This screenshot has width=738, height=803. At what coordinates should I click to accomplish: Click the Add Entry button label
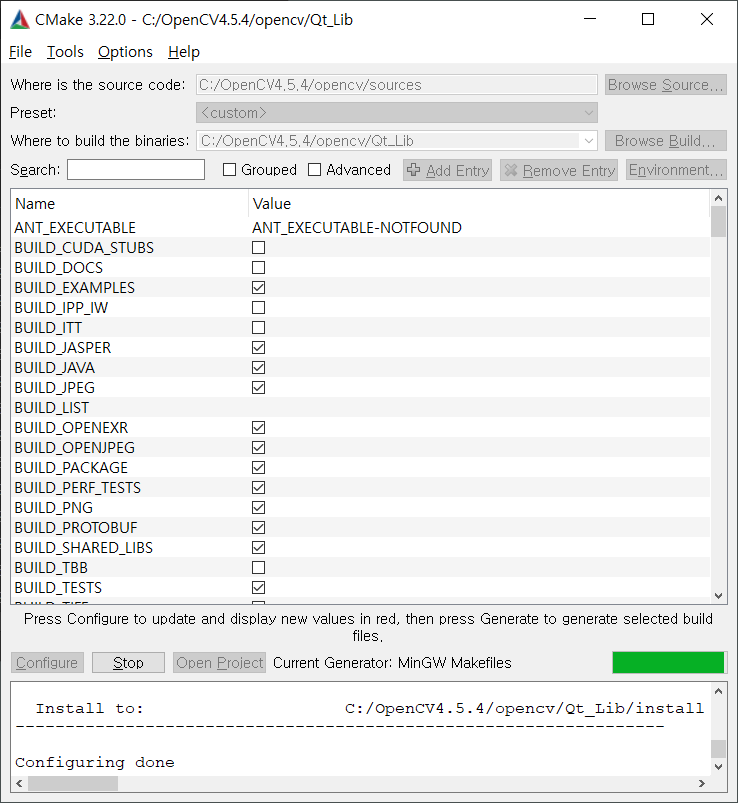457,170
